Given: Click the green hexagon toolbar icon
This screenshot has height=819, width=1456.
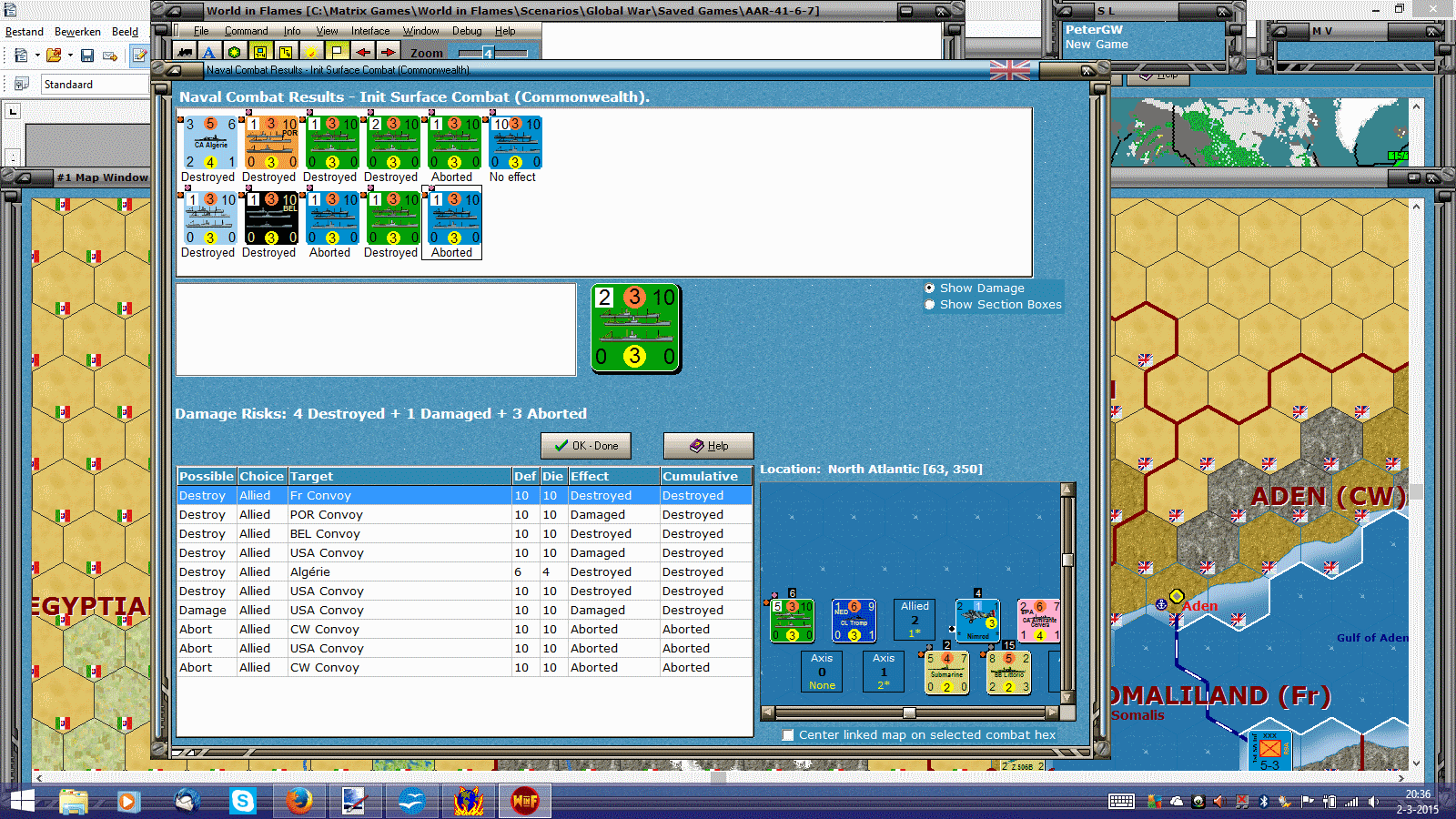Looking at the screenshot, I should point(234,53).
